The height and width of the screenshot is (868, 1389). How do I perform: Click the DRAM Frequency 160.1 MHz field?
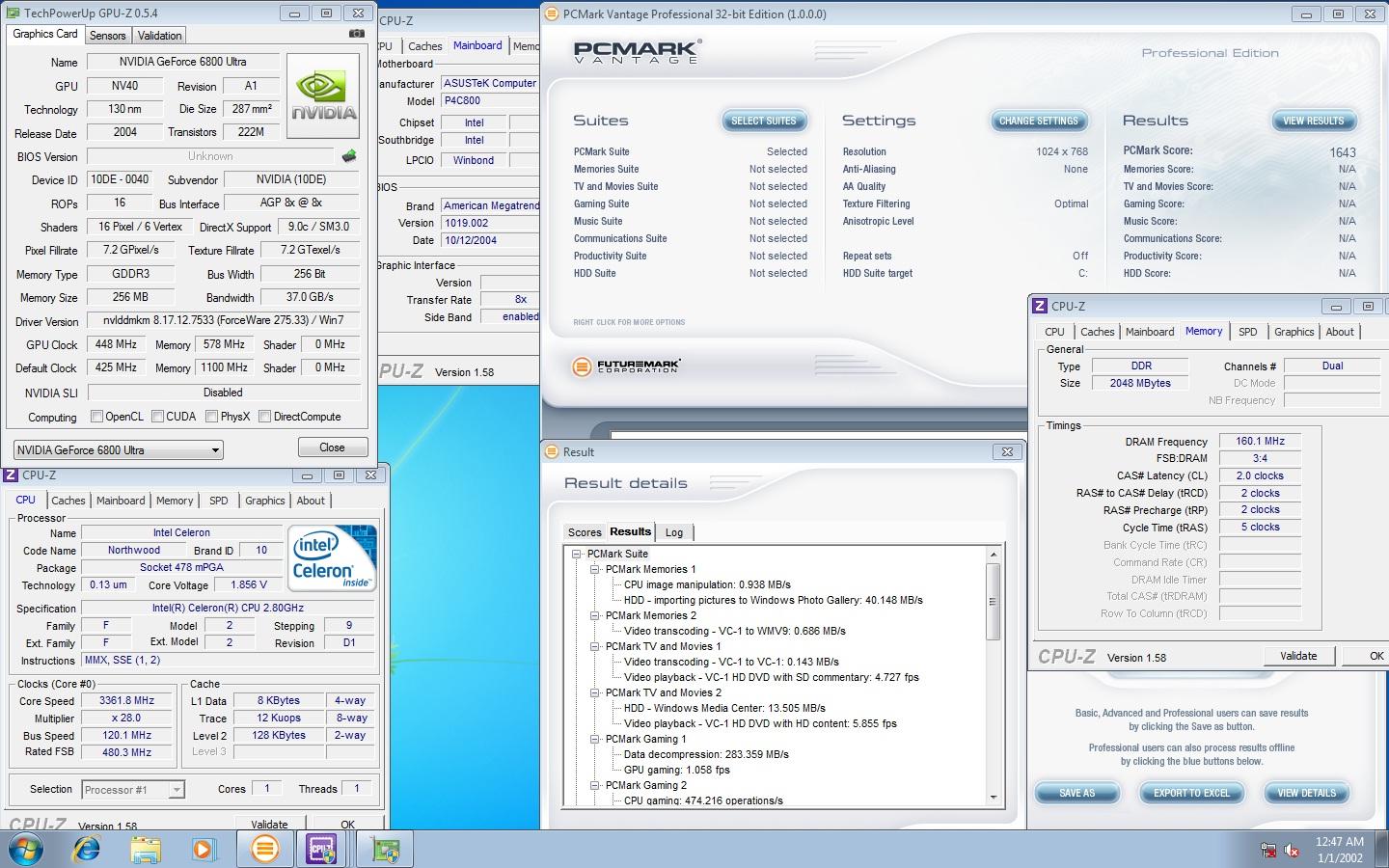pos(1260,441)
